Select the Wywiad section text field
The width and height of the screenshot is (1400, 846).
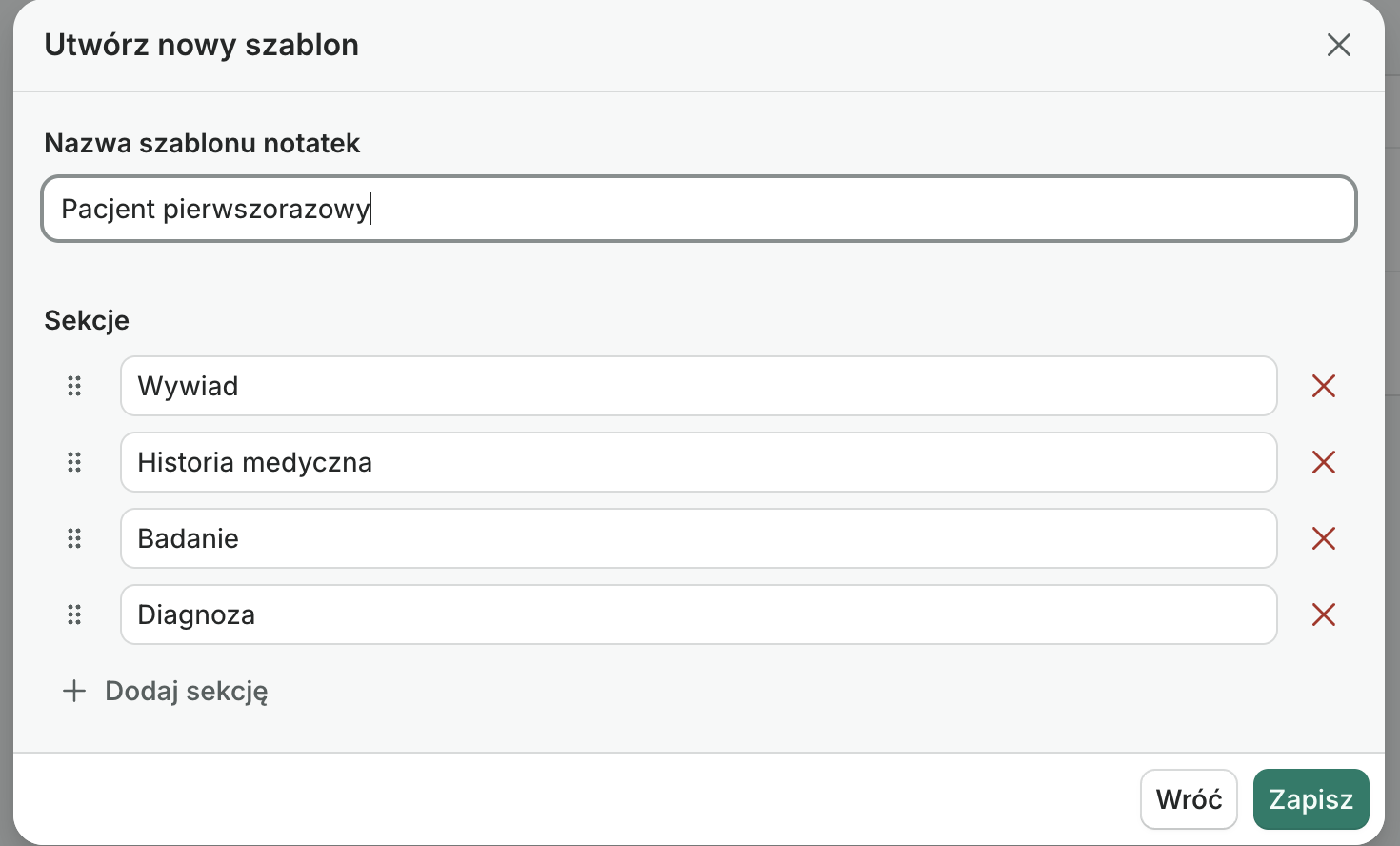point(698,386)
